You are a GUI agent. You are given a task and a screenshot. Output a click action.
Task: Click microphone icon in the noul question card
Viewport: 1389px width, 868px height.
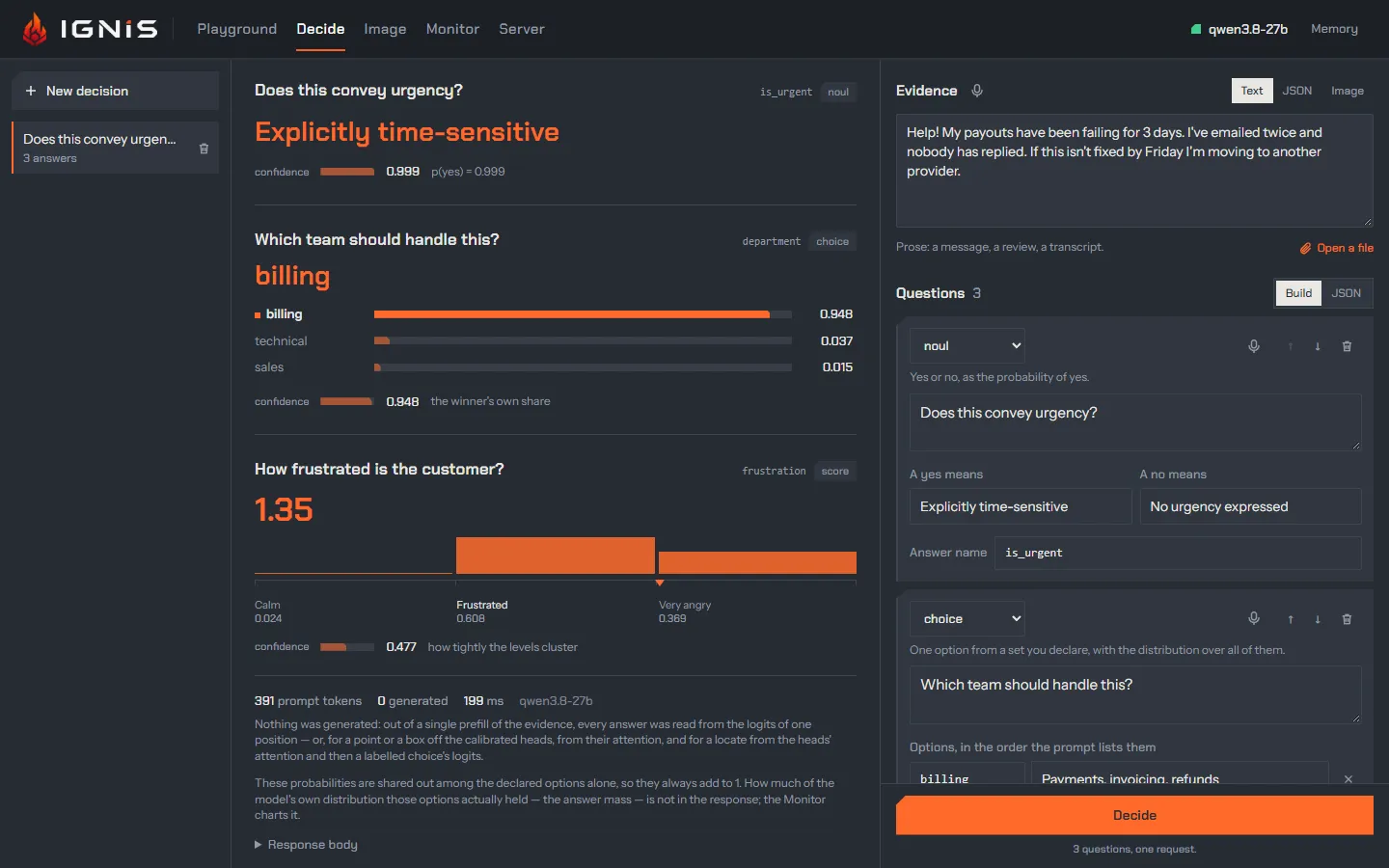pos(1254,346)
